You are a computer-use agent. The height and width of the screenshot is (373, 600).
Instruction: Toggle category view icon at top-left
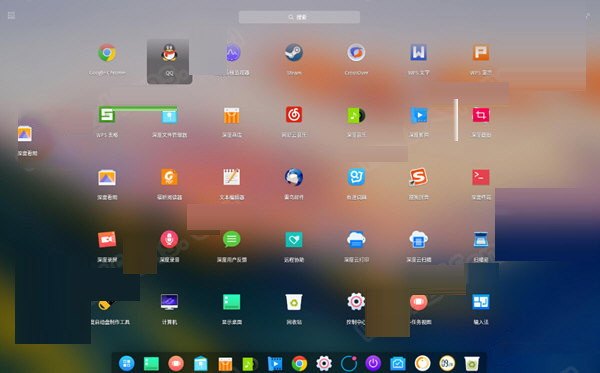(11, 15)
